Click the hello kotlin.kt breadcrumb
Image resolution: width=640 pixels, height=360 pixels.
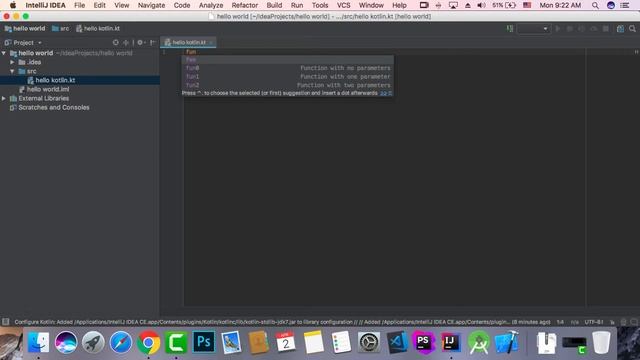98,29
